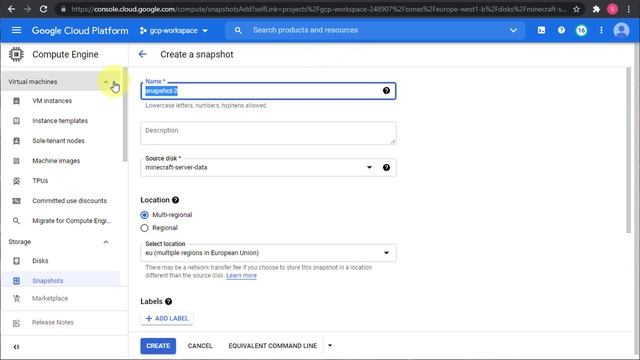Click the Disks icon
The height and width of the screenshot is (360, 640).
tap(16, 261)
